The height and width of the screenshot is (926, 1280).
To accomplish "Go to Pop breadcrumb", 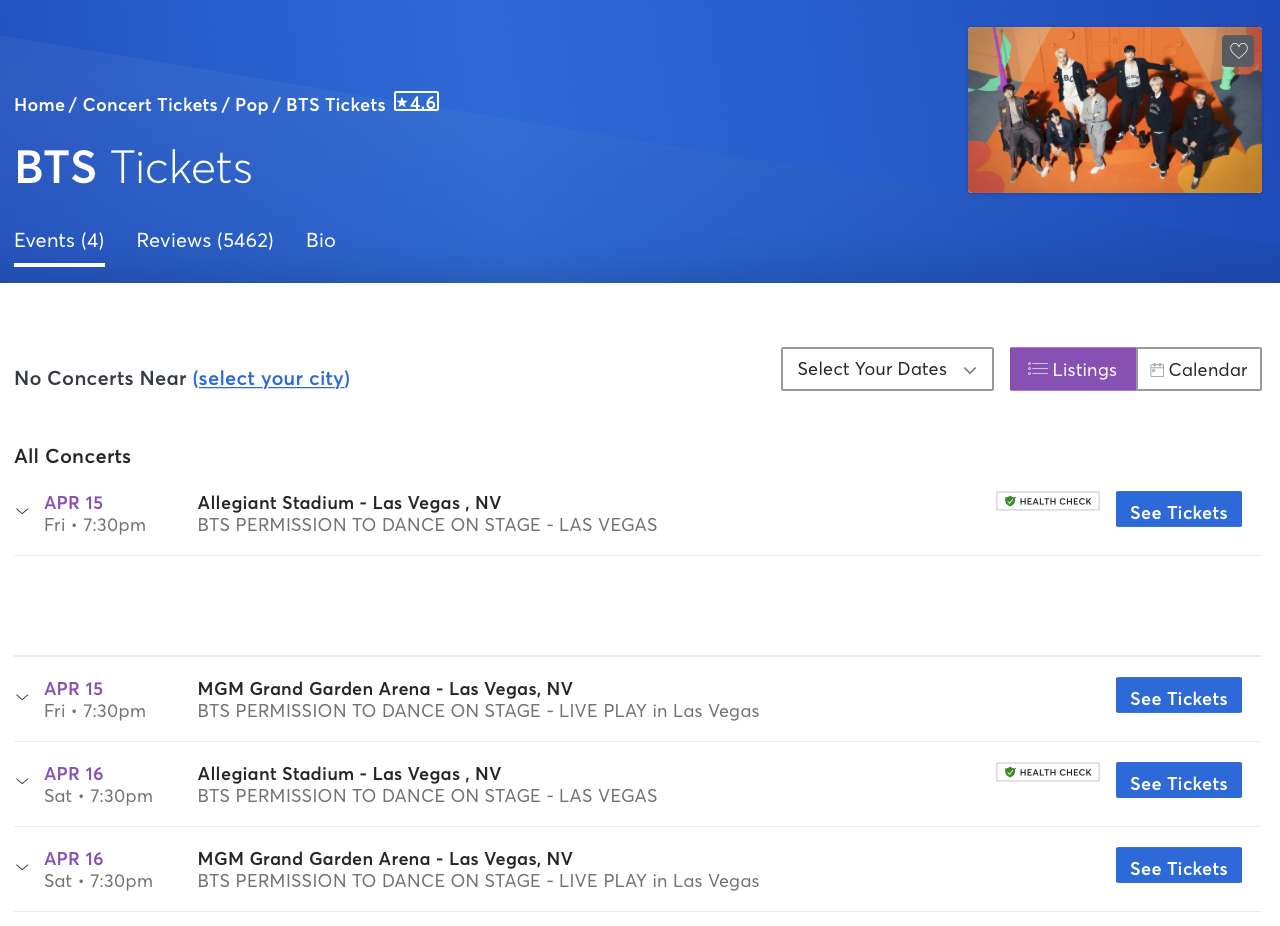I will coord(252,104).
